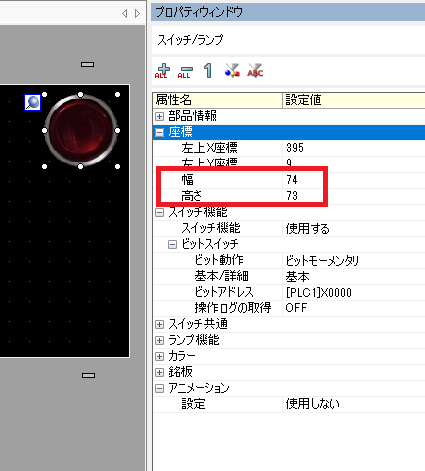Collapse the ビットスイッチ group

(172, 244)
